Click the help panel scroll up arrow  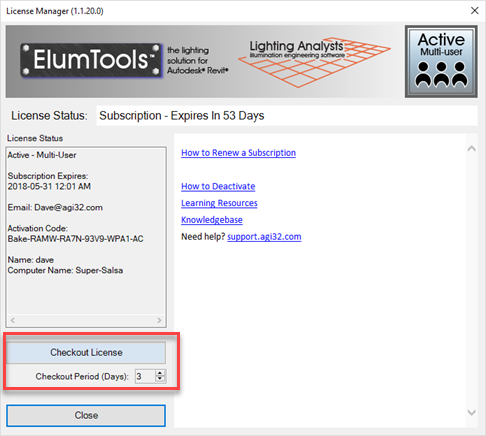coord(471,149)
